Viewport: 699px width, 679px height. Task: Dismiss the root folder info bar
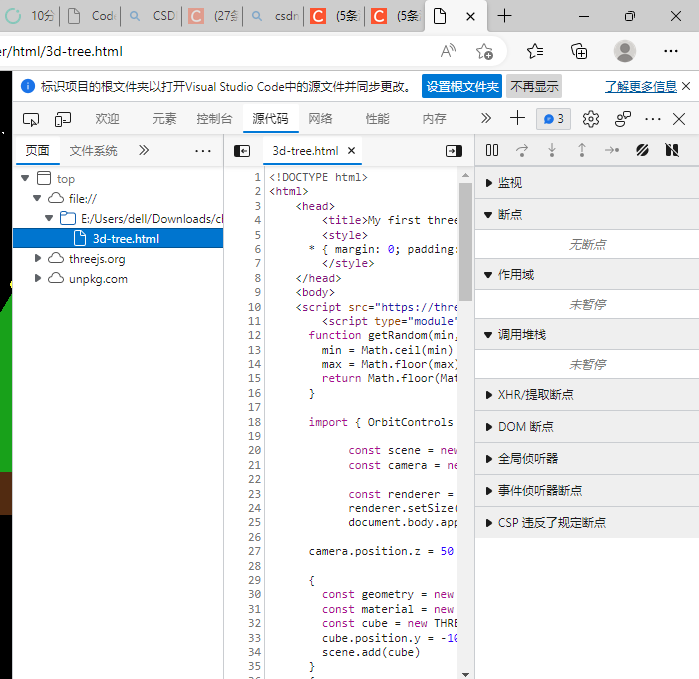point(686,87)
